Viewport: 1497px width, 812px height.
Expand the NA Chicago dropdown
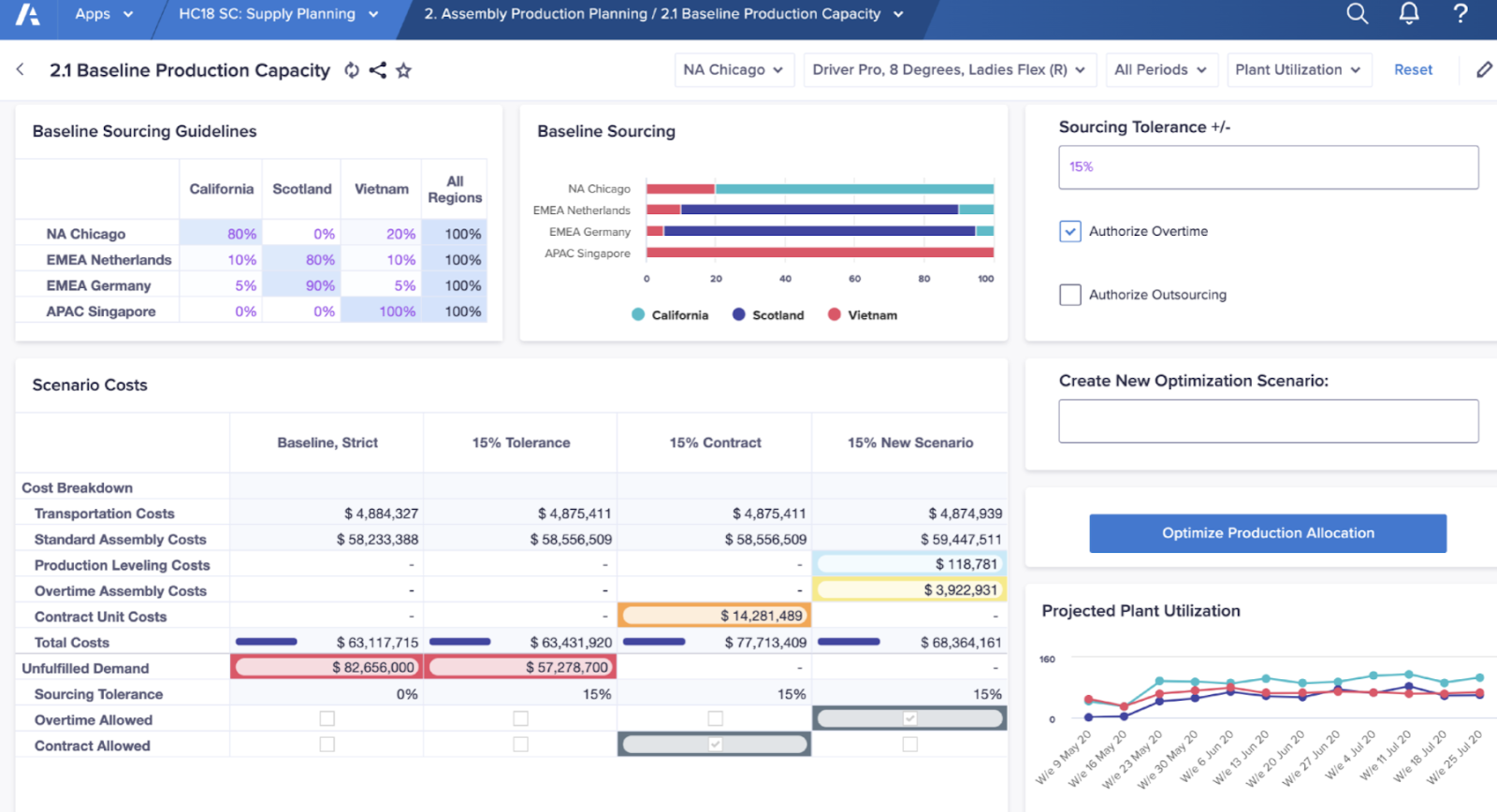[x=734, y=70]
